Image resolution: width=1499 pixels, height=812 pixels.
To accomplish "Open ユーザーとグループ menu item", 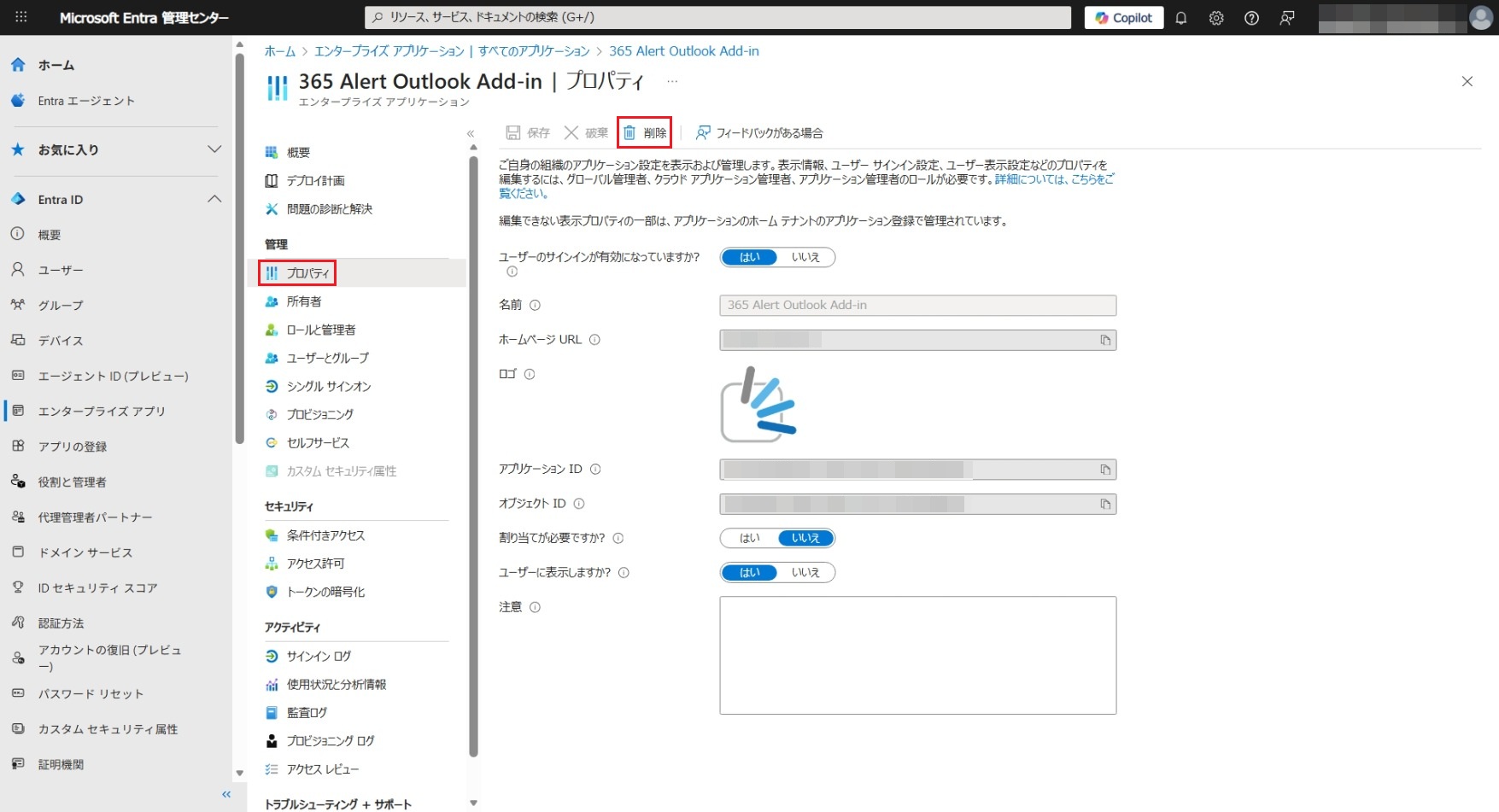I will [327, 359].
